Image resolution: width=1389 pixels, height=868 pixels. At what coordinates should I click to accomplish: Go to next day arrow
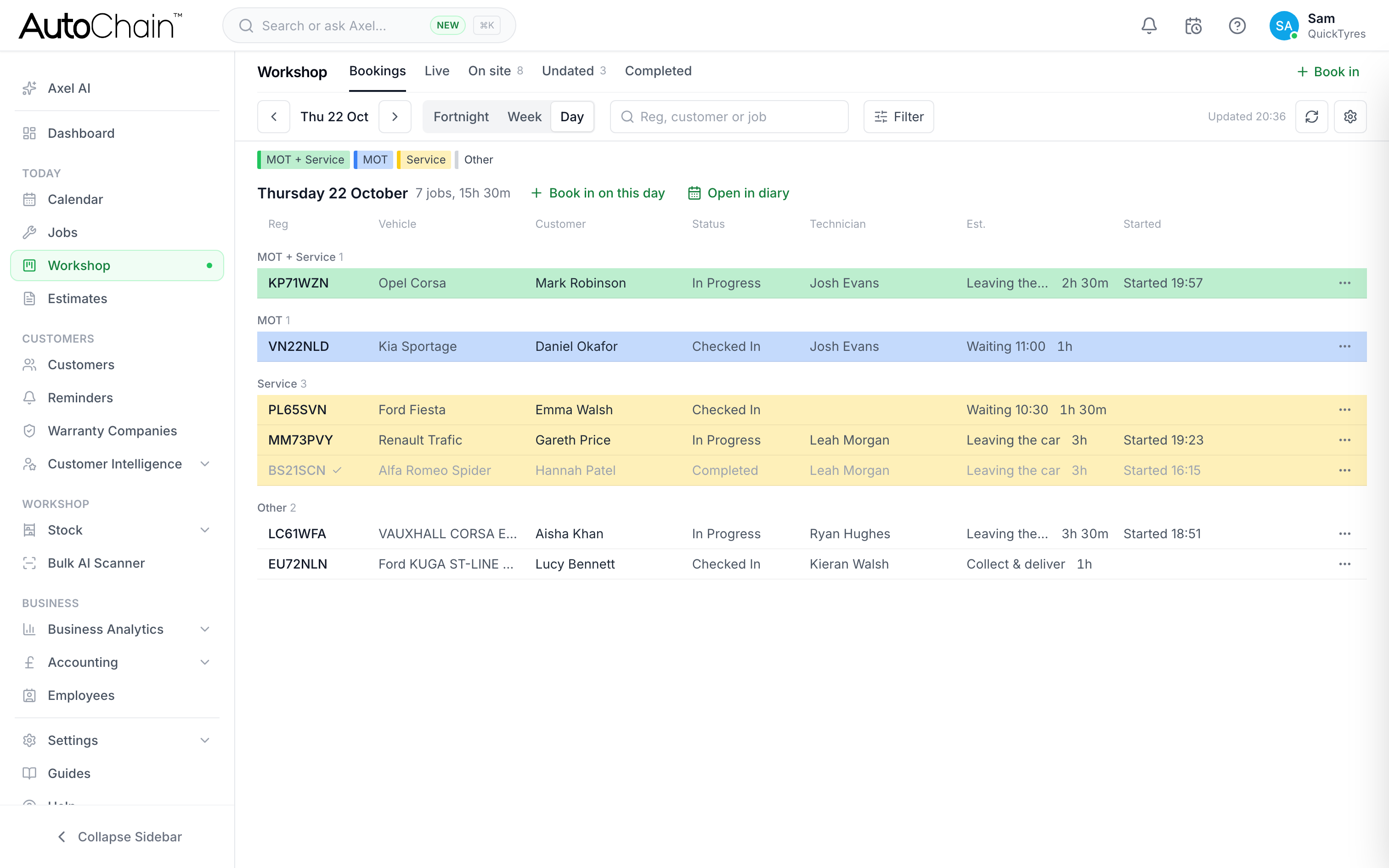point(395,117)
